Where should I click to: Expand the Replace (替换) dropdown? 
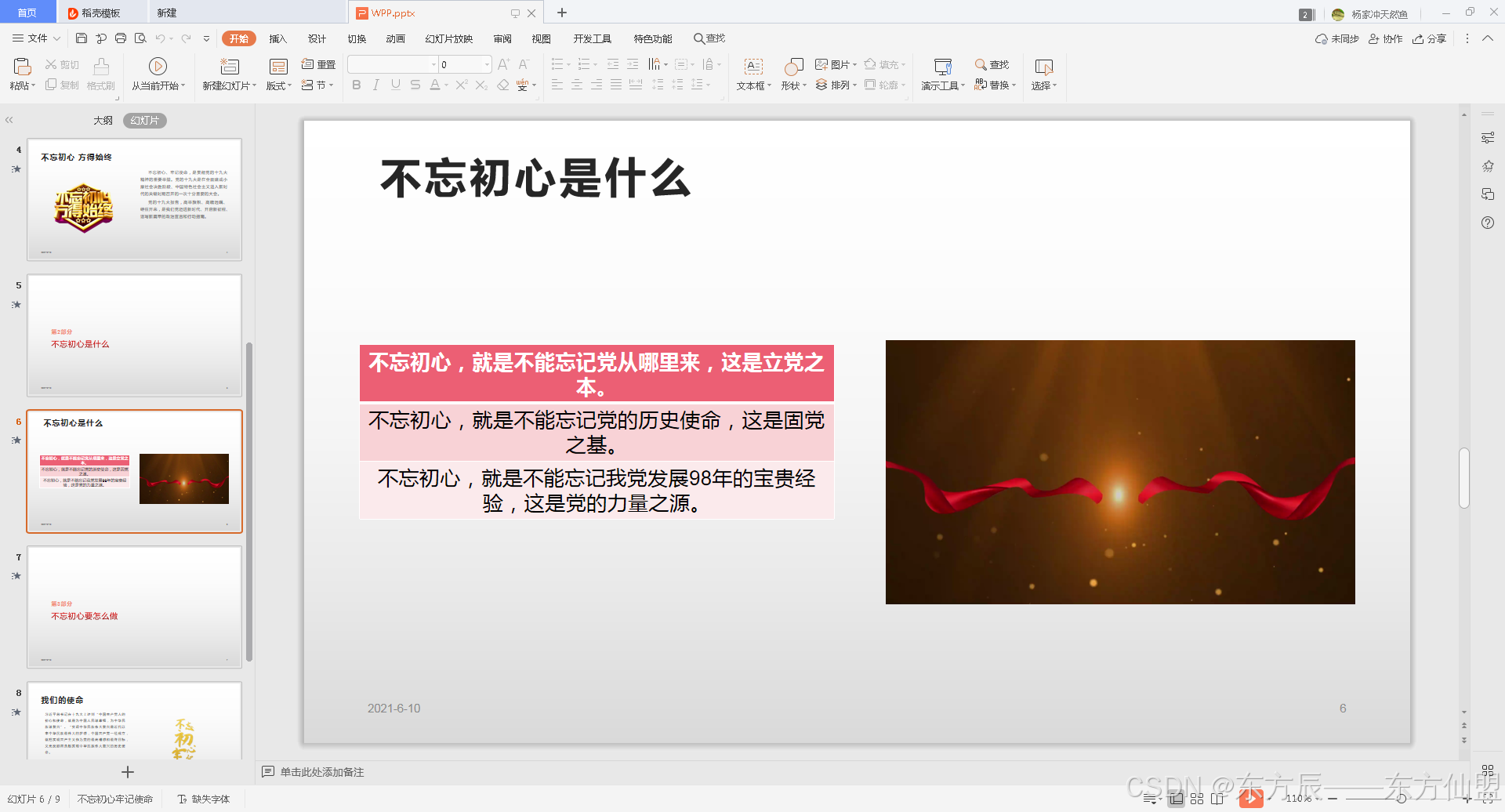point(1014,85)
